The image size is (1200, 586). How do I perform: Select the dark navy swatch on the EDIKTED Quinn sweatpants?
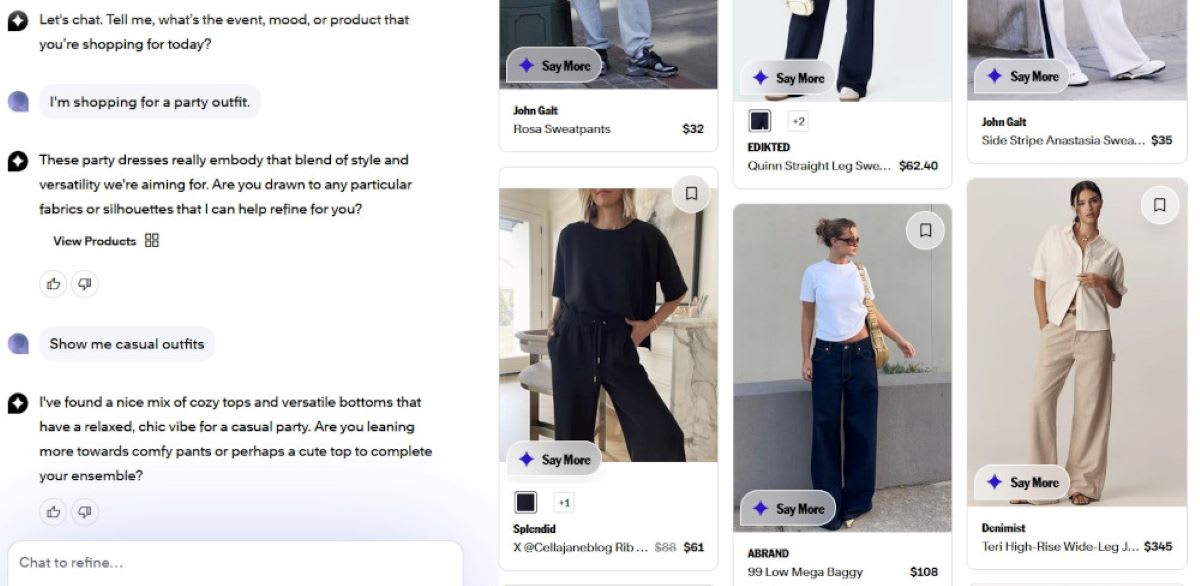tap(760, 121)
